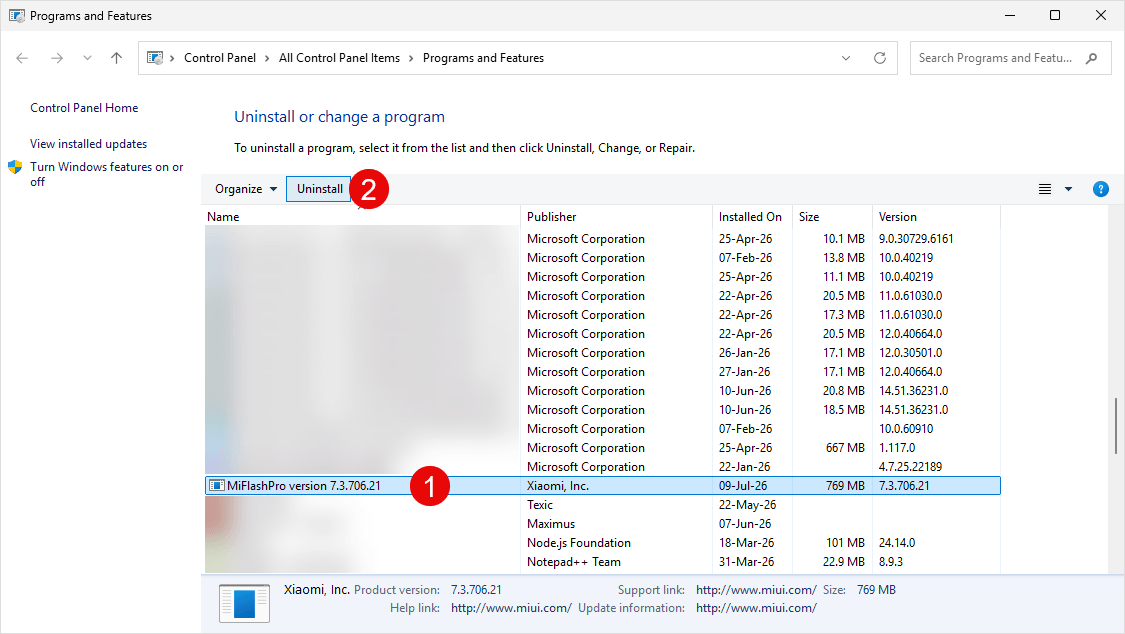Select the Node.js Foundation row
Image resolution: width=1125 pixels, height=634 pixels.
579,543
